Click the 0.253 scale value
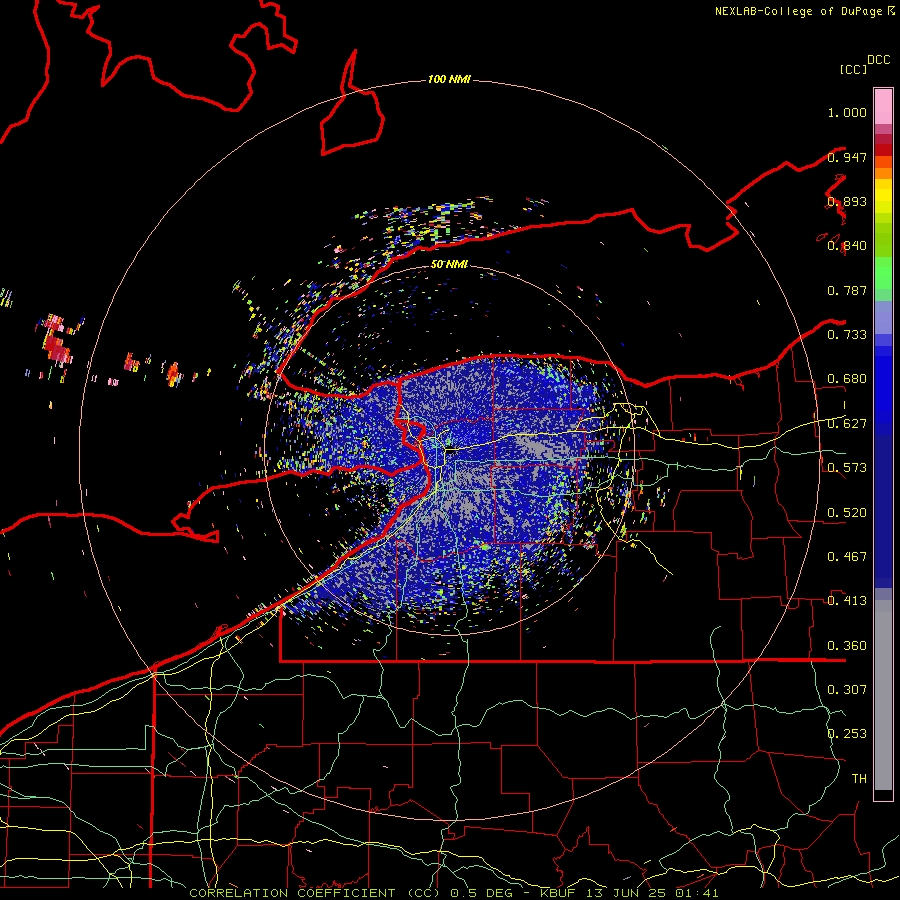The image size is (900, 900). (x=847, y=734)
